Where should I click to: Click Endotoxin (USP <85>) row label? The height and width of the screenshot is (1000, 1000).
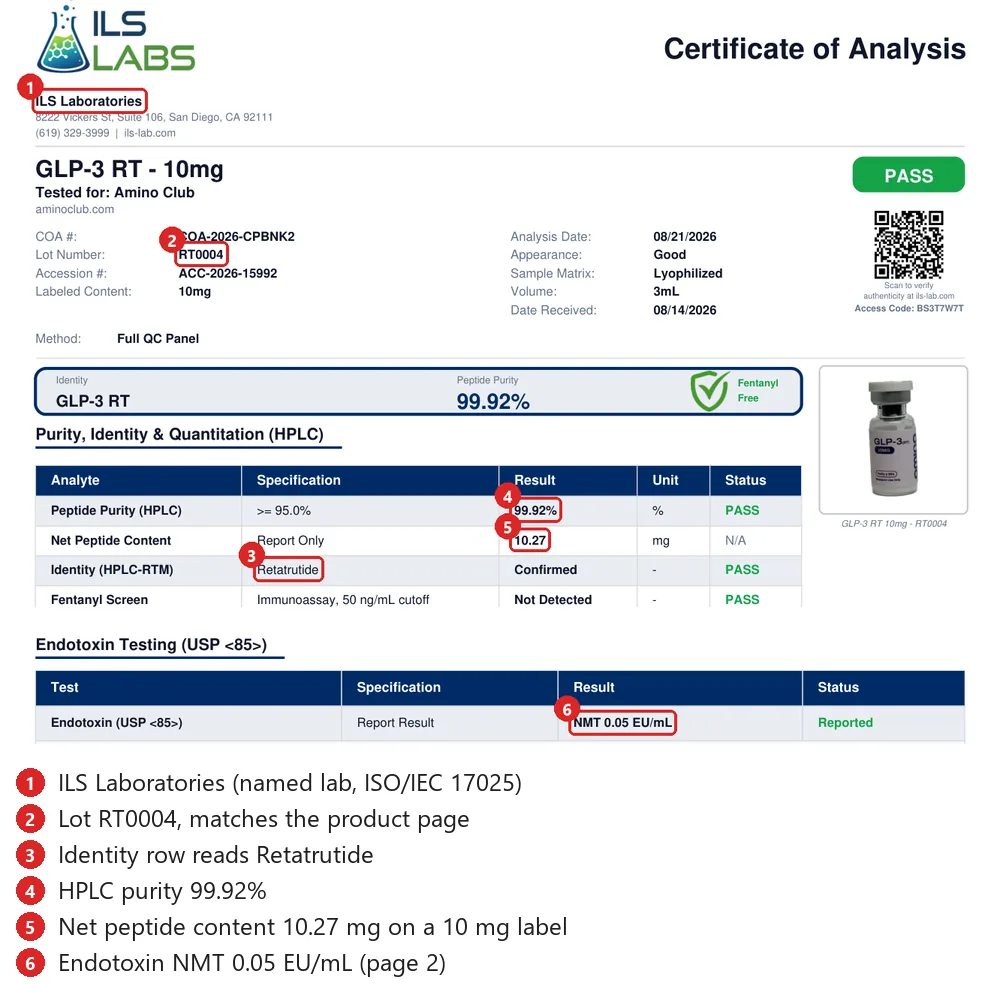117,723
